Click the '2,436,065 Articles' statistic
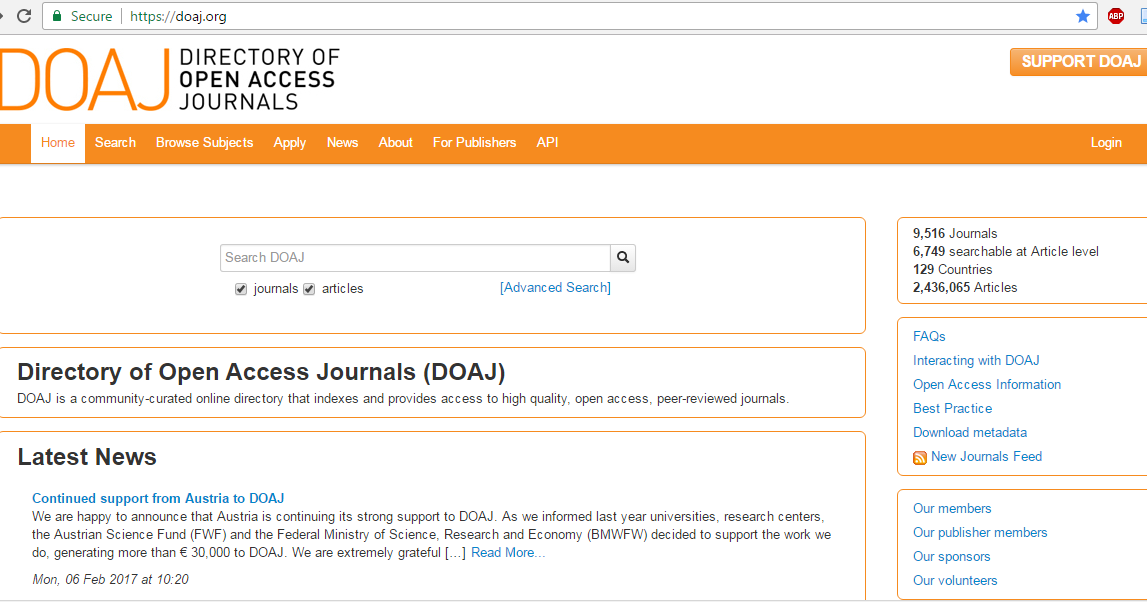This screenshot has height=602, width=1147. [x=965, y=287]
